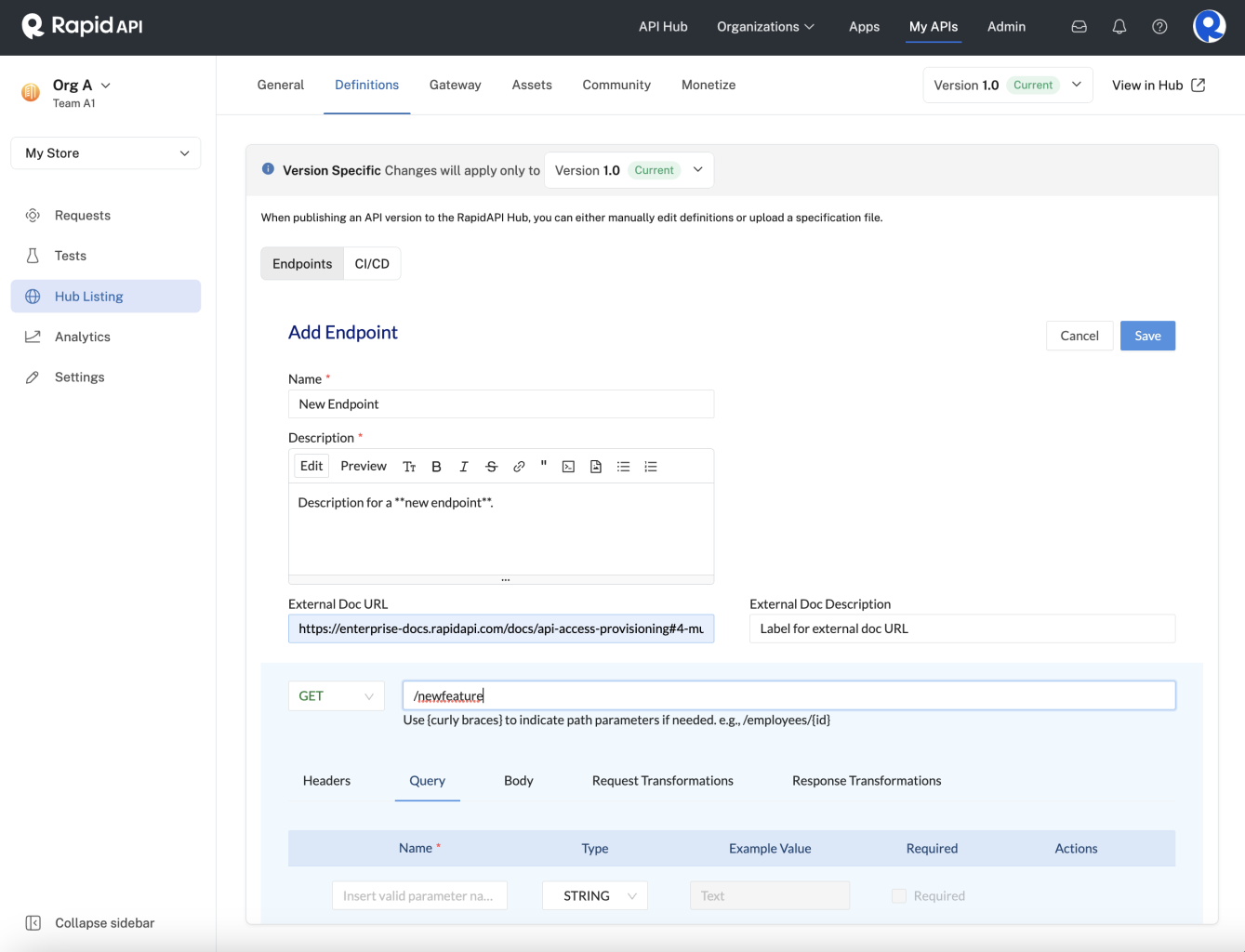Click the Hub Listing globe icon
Viewport: 1245px width, 952px height.
pyautogui.click(x=33, y=297)
